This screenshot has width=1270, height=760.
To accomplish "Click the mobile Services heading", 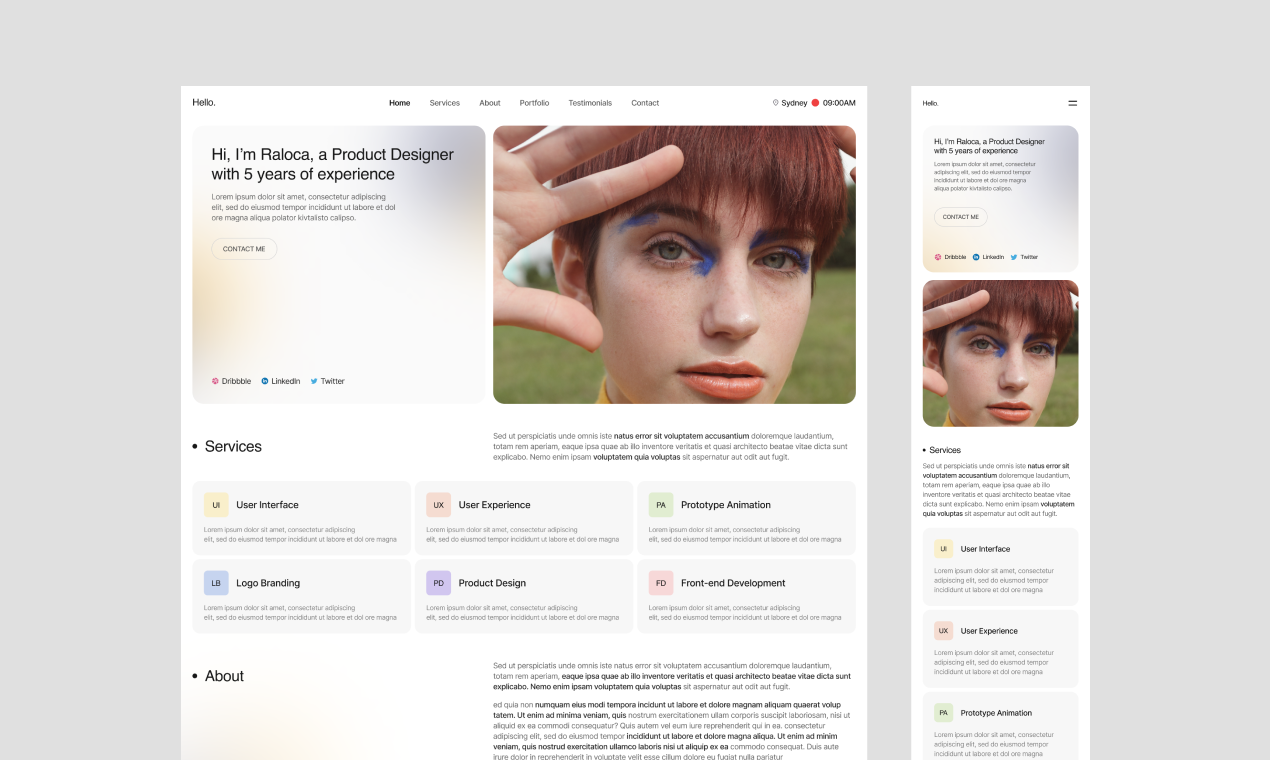I will [x=945, y=450].
